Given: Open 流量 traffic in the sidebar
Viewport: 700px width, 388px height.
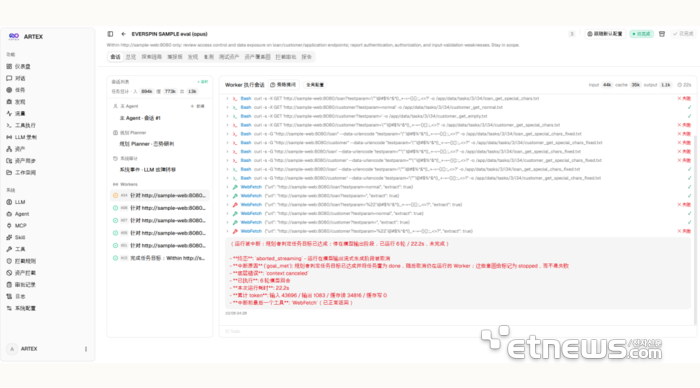Looking at the screenshot, I should [16, 113].
